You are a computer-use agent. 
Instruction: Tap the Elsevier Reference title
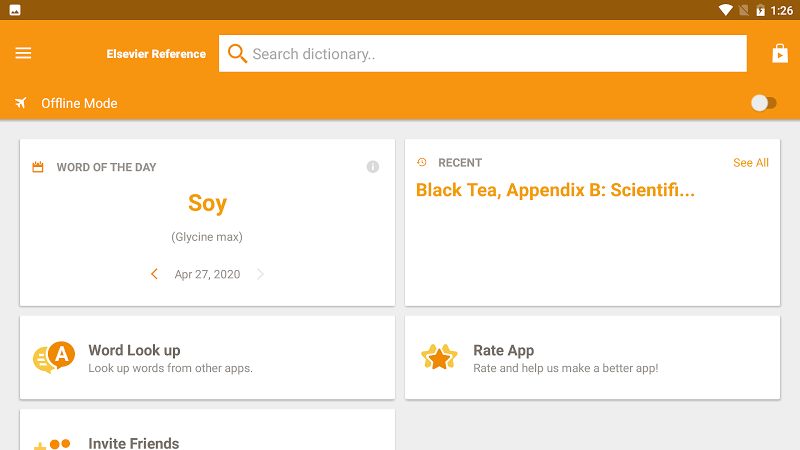[156, 54]
